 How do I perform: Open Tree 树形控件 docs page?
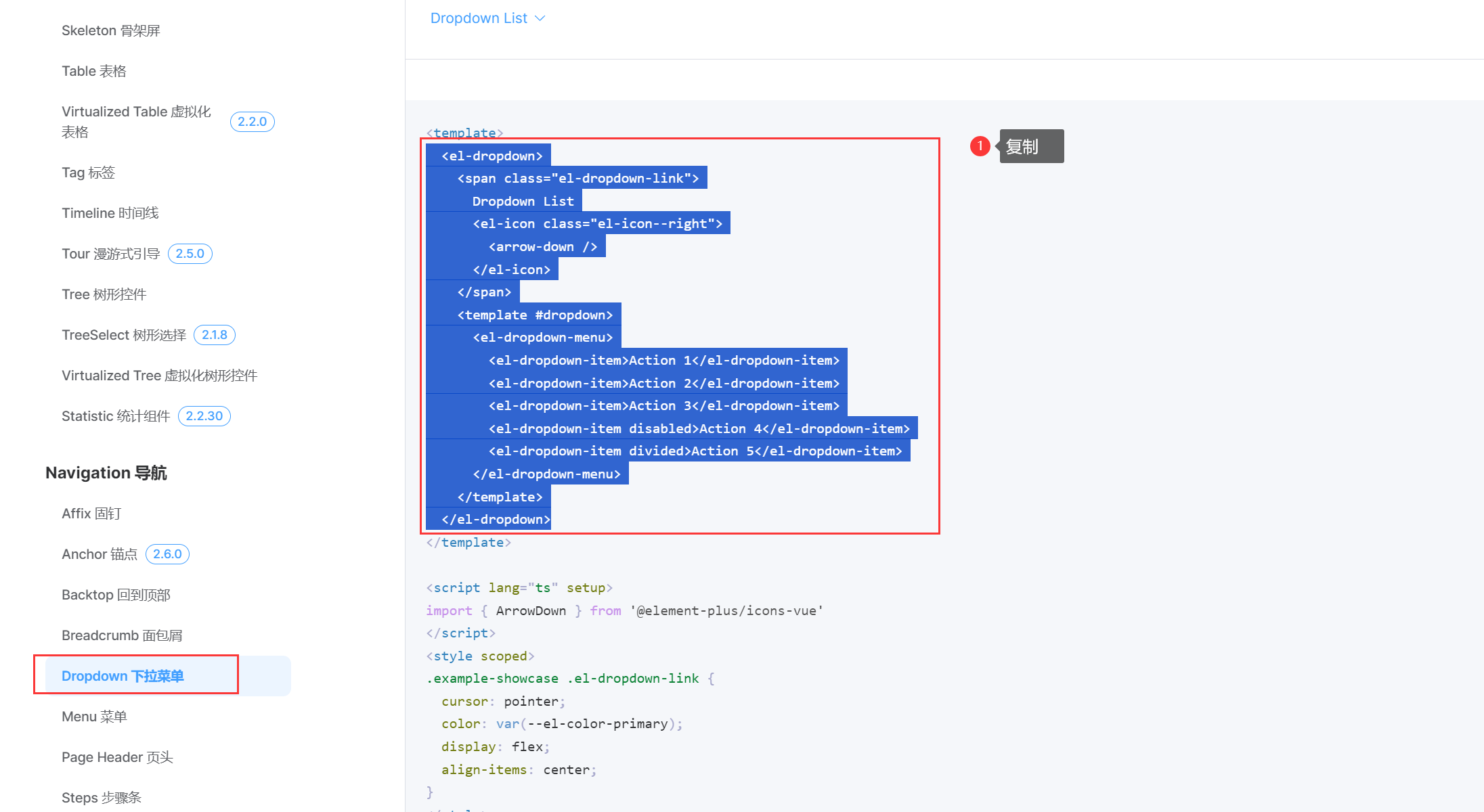click(x=104, y=294)
